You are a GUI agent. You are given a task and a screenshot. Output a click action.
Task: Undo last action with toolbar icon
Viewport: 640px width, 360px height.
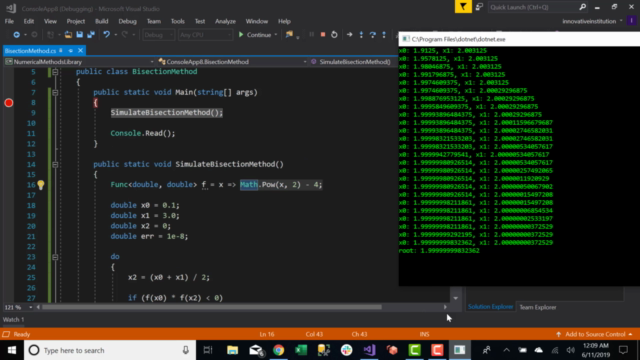pos(106,35)
